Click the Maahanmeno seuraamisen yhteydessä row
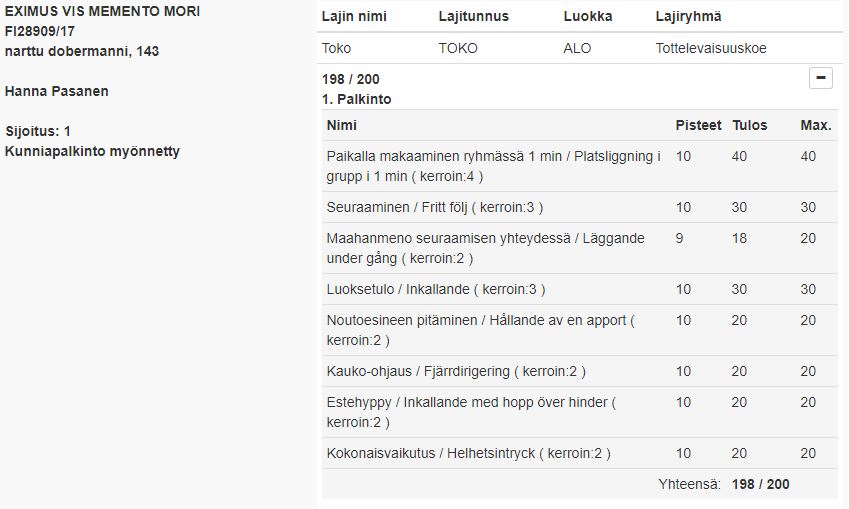Viewport: 849px width, 509px height. pyautogui.click(x=580, y=249)
